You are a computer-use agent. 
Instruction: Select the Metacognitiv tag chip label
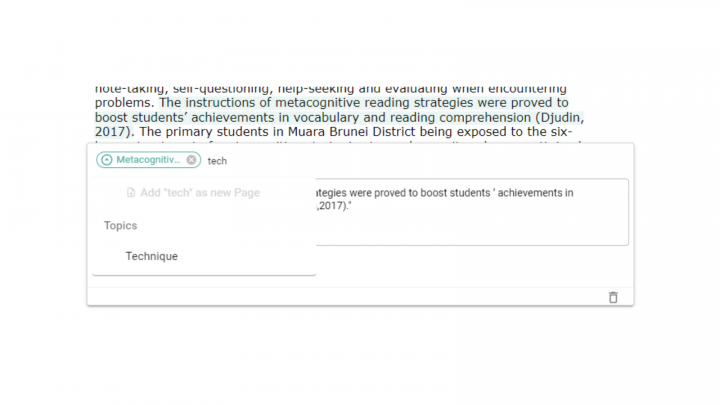point(148,160)
